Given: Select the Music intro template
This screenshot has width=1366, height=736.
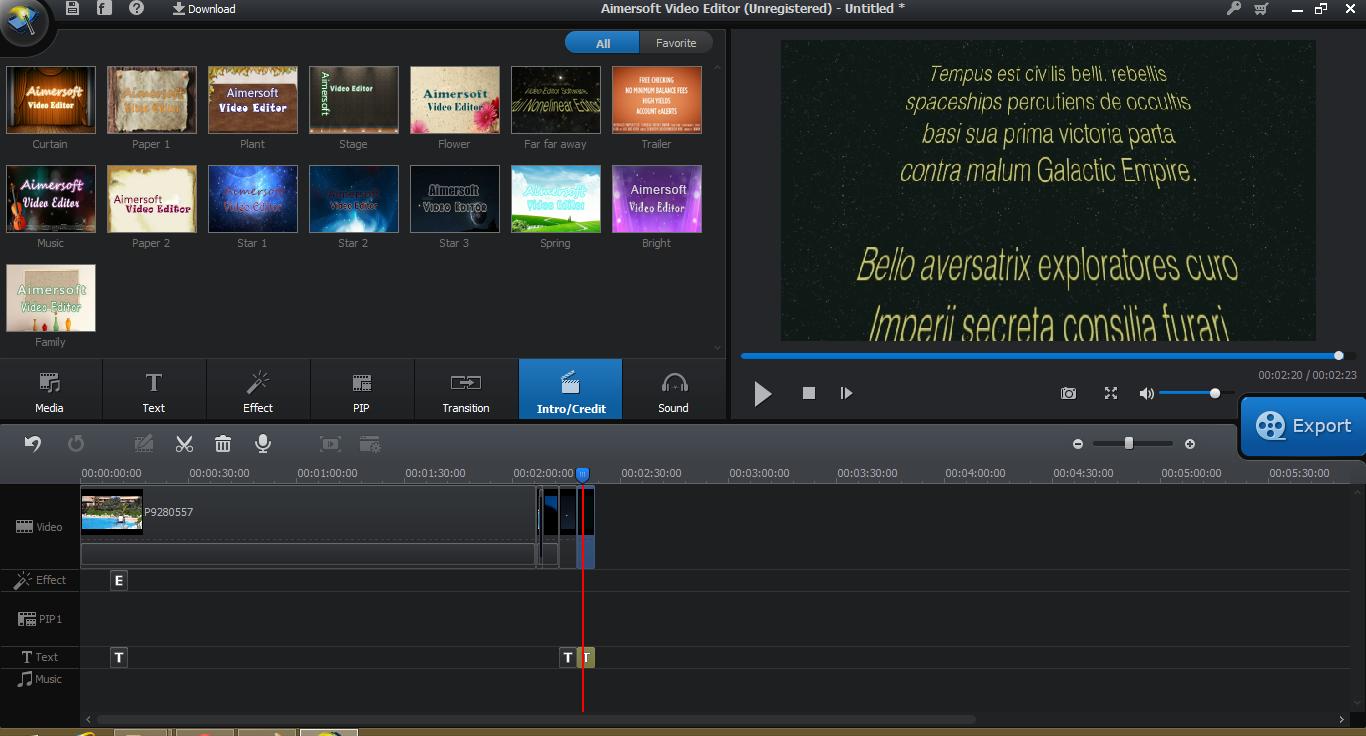Looking at the screenshot, I should (x=51, y=199).
